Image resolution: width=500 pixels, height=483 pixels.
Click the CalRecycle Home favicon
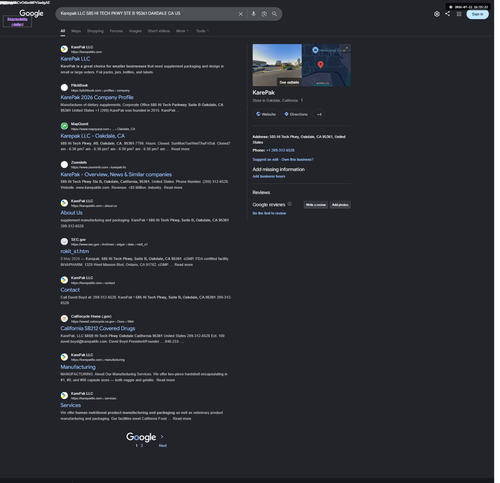pos(64,318)
